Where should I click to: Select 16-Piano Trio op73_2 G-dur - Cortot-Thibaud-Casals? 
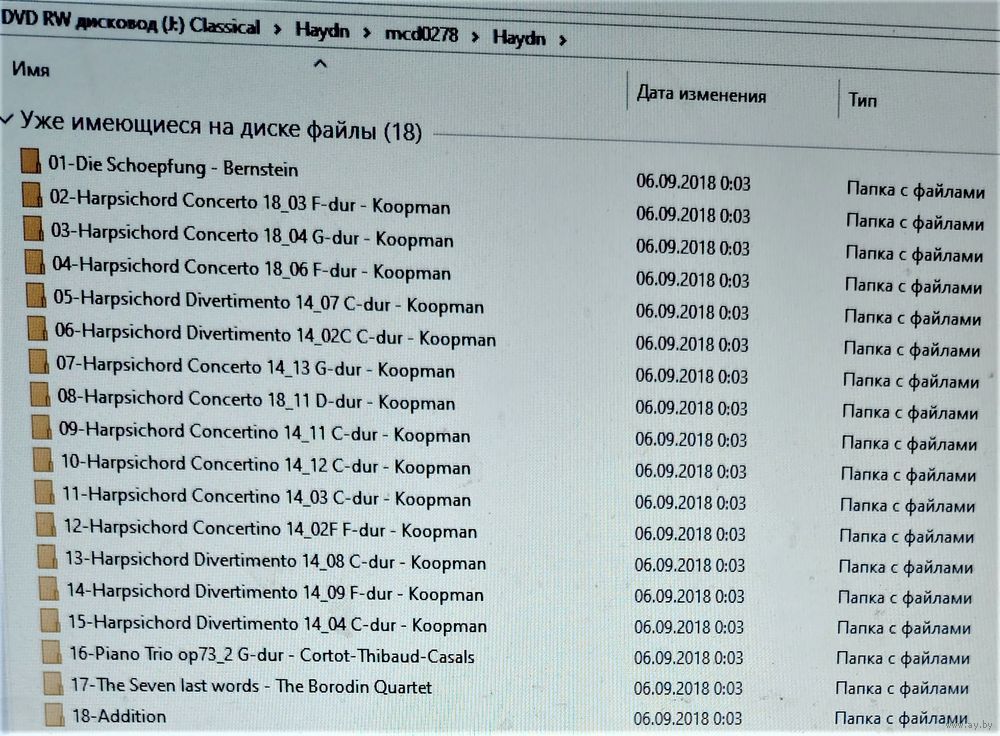pyautogui.click(x=272, y=654)
